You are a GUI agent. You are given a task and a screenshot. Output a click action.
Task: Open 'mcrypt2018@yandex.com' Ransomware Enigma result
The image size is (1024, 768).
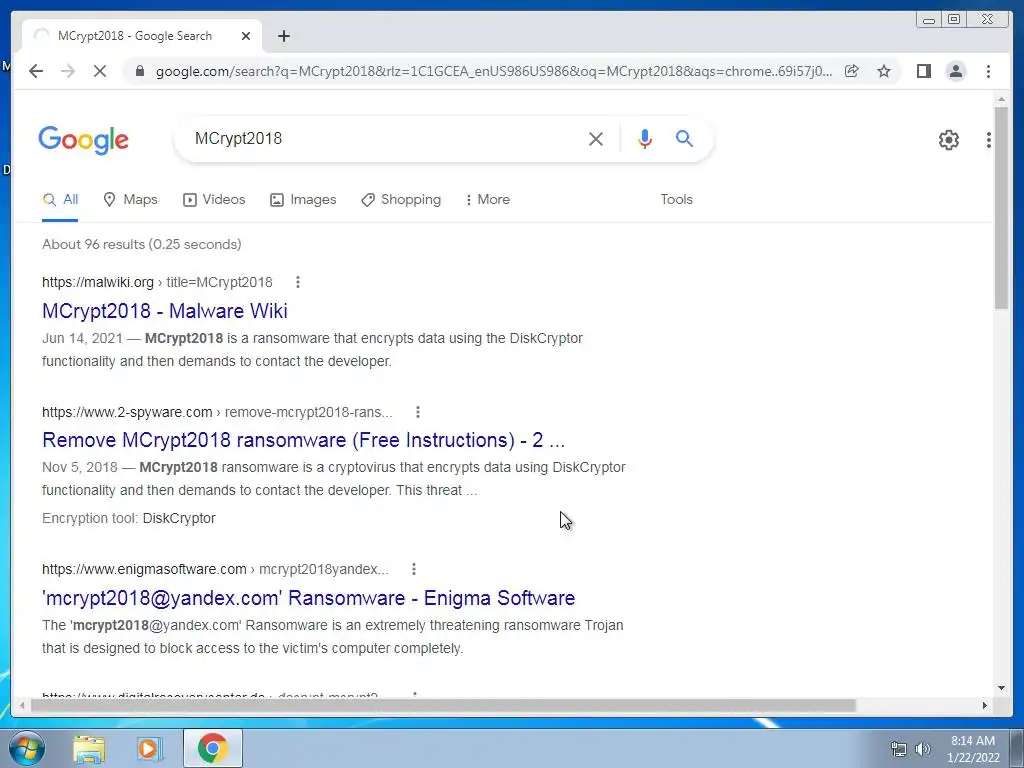309,598
